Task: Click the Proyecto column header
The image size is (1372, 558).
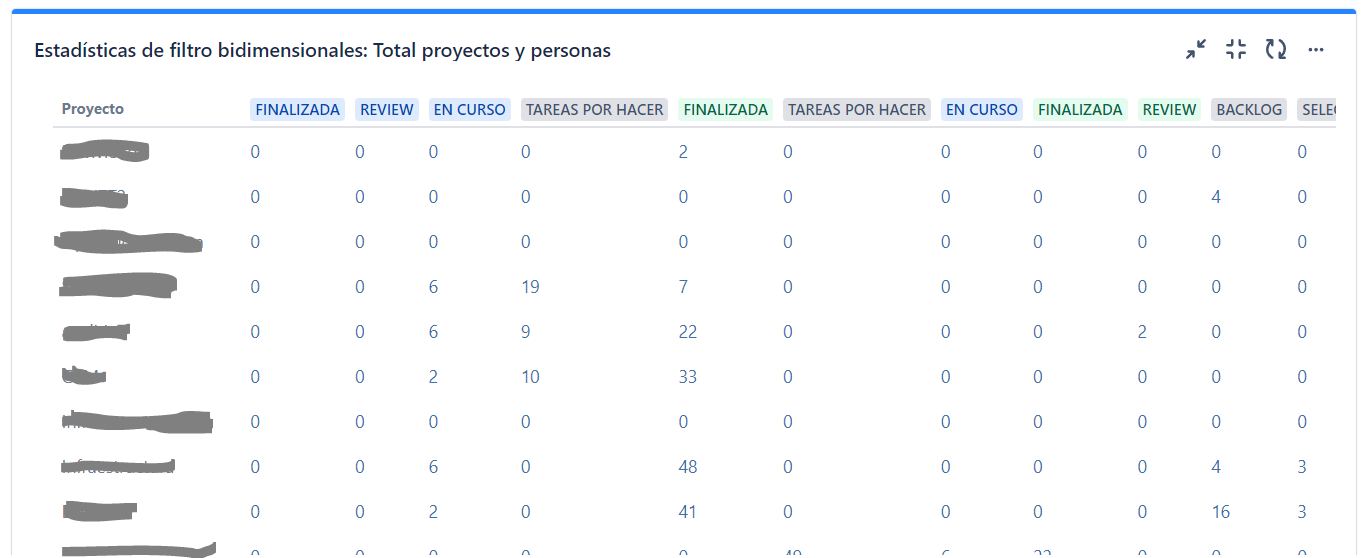Action: (93, 109)
